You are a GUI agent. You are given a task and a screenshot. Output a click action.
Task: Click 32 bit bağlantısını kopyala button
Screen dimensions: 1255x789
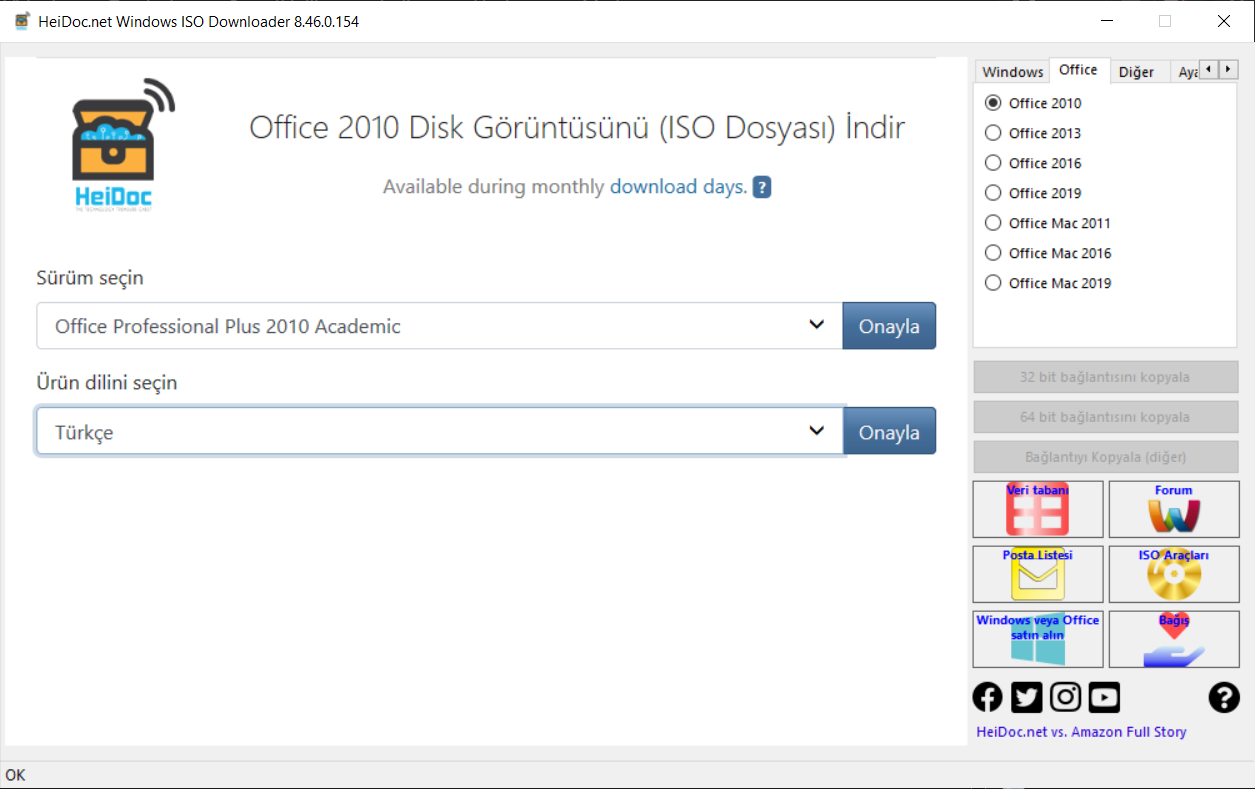click(1105, 377)
